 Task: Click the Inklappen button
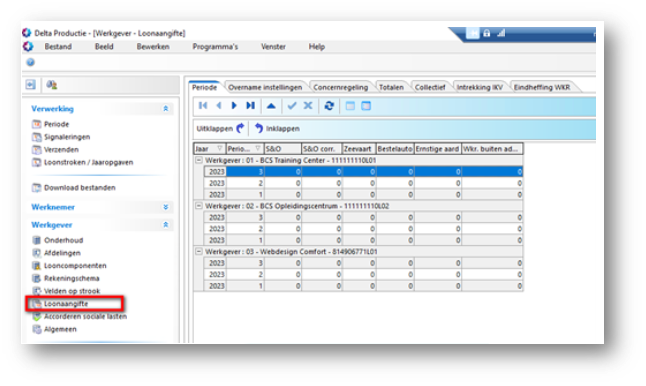(x=277, y=129)
